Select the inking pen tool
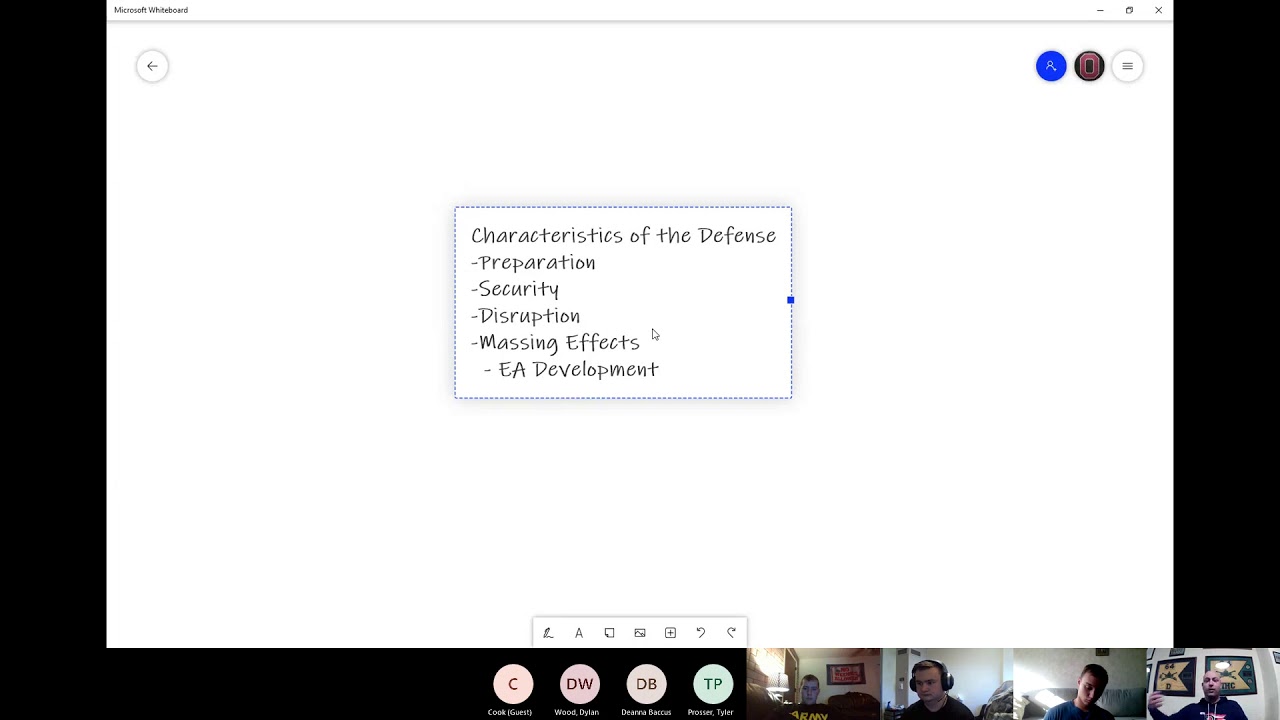 coord(548,633)
